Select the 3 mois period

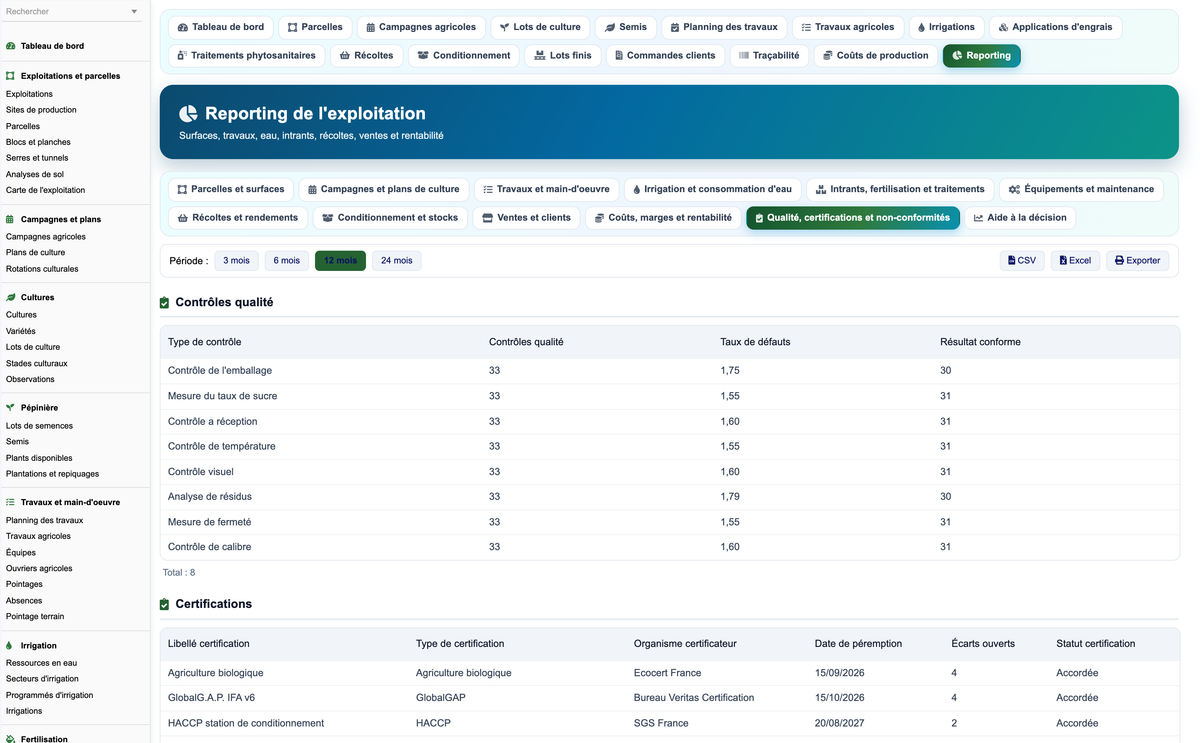point(236,261)
